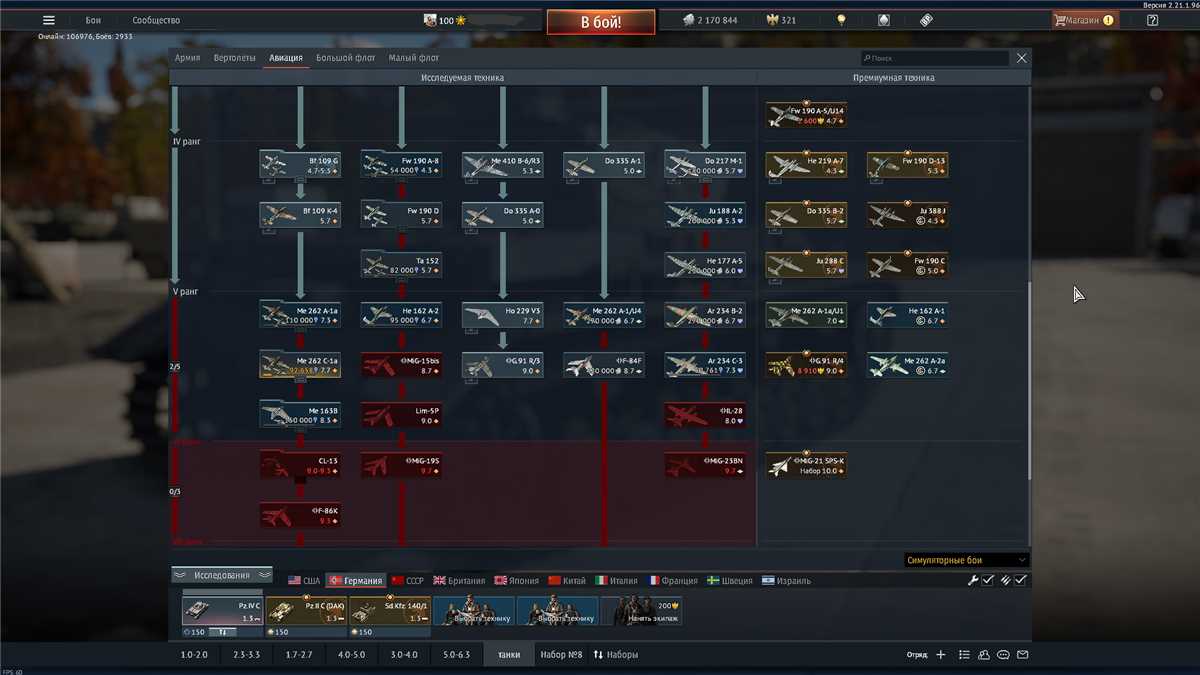Viewport: 1200px width, 675px height.
Task: Click the Silver Lions balance 2 170 844
Action: click(x=710, y=20)
